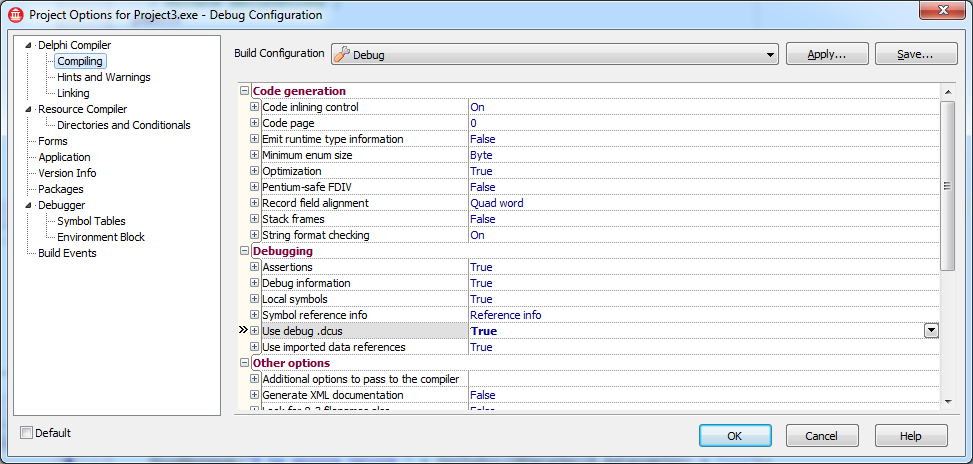Expand the Use debug .dcus row
973x464 pixels.
254,331
